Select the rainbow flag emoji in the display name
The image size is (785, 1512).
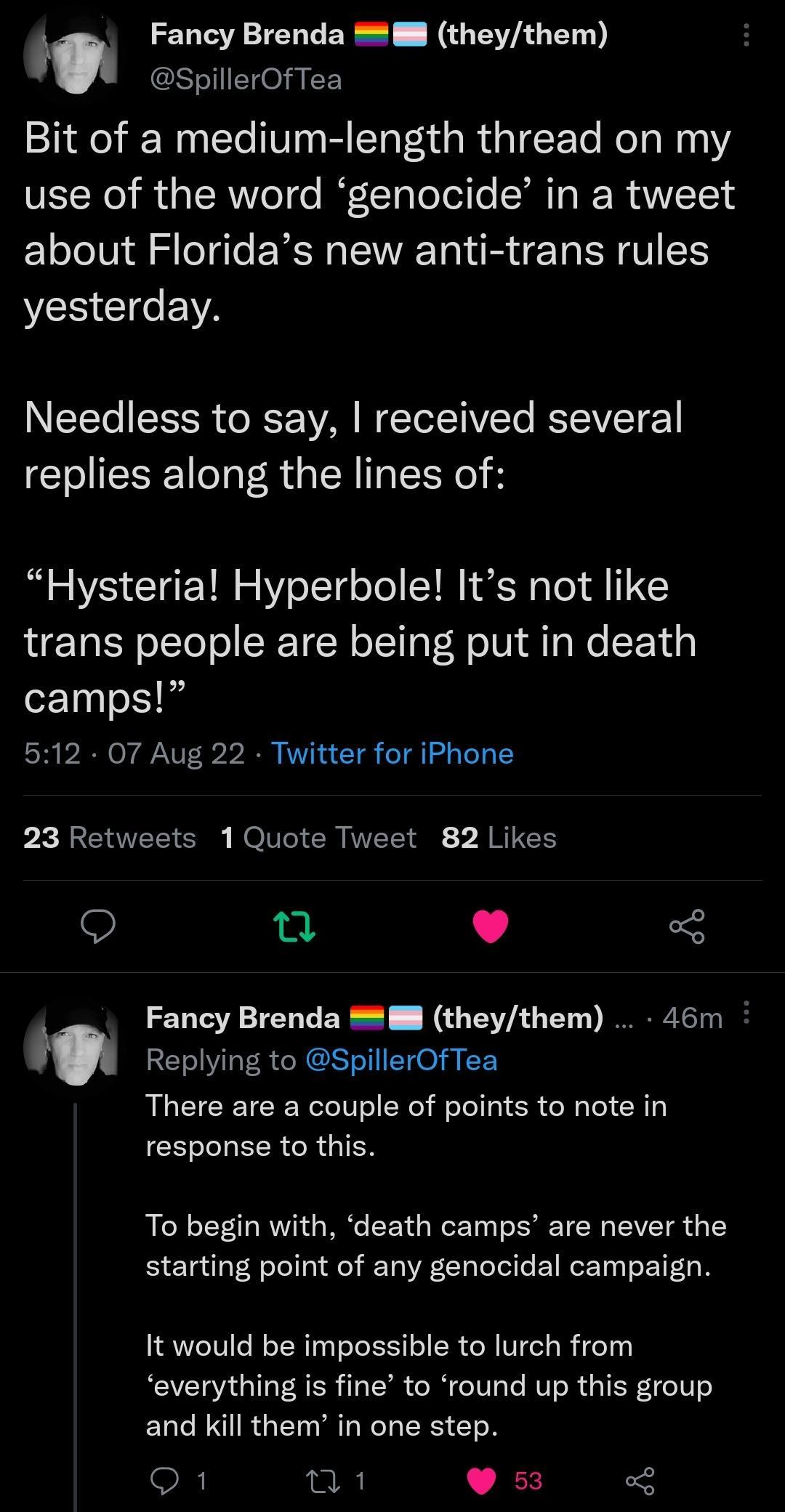(373, 32)
